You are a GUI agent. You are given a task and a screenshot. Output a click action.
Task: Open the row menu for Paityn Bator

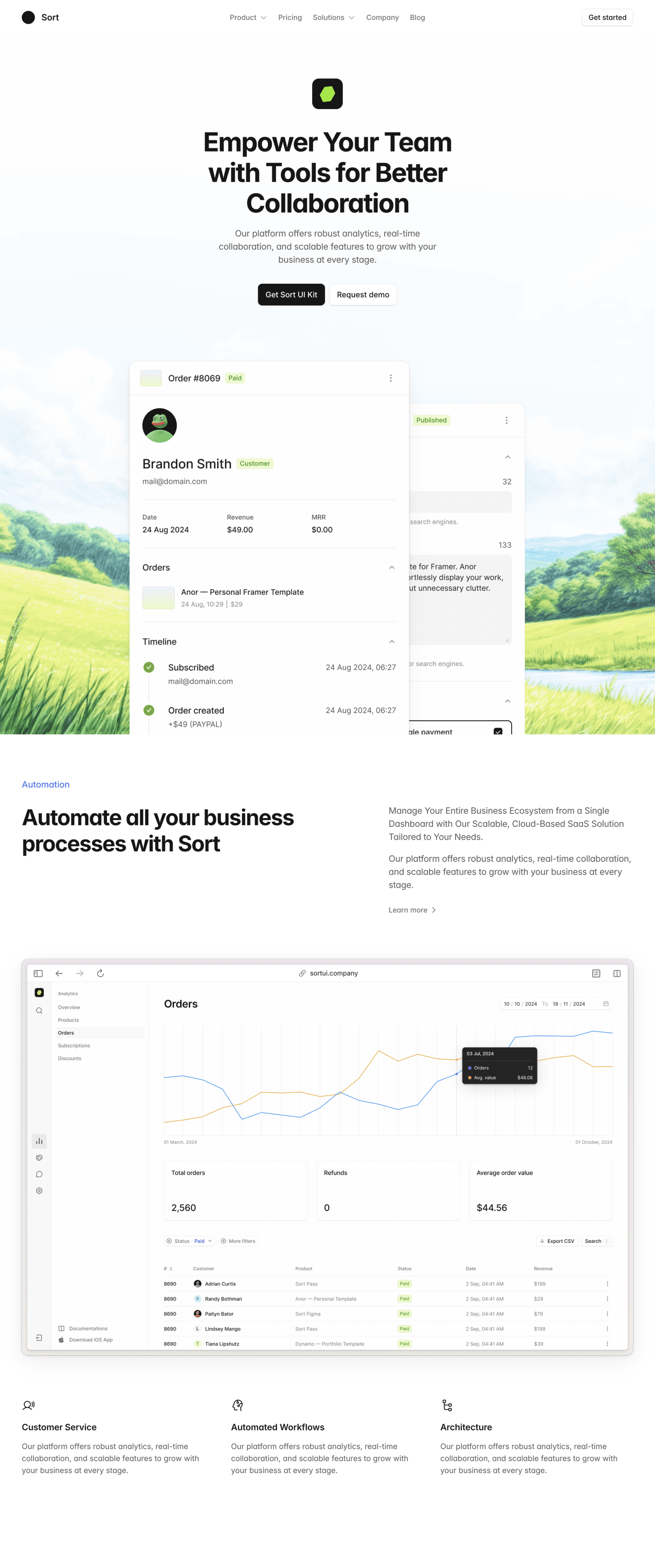tap(607, 1313)
